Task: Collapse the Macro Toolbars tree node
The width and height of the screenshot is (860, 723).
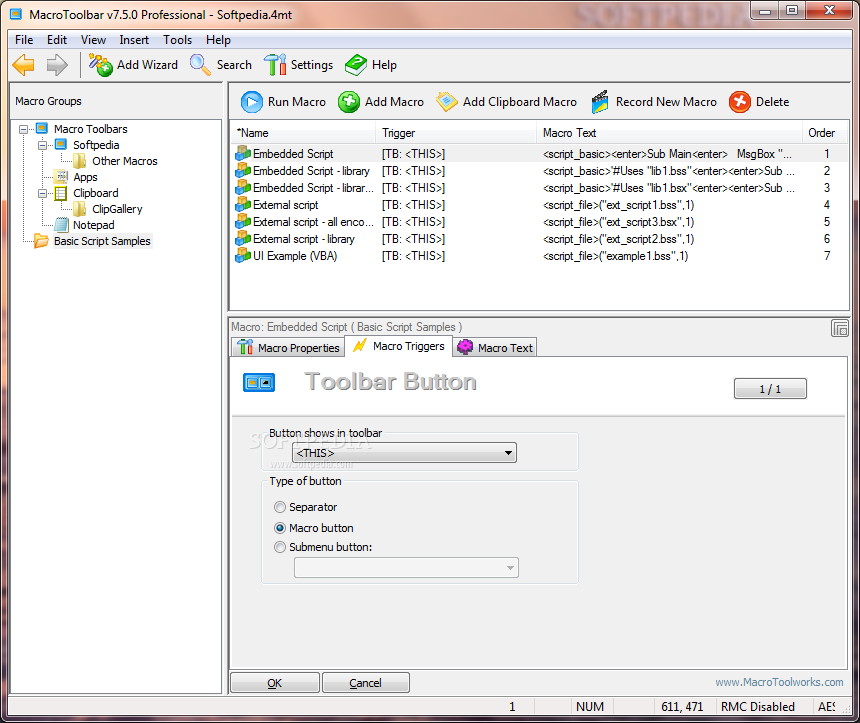Action: [x=24, y=129]
